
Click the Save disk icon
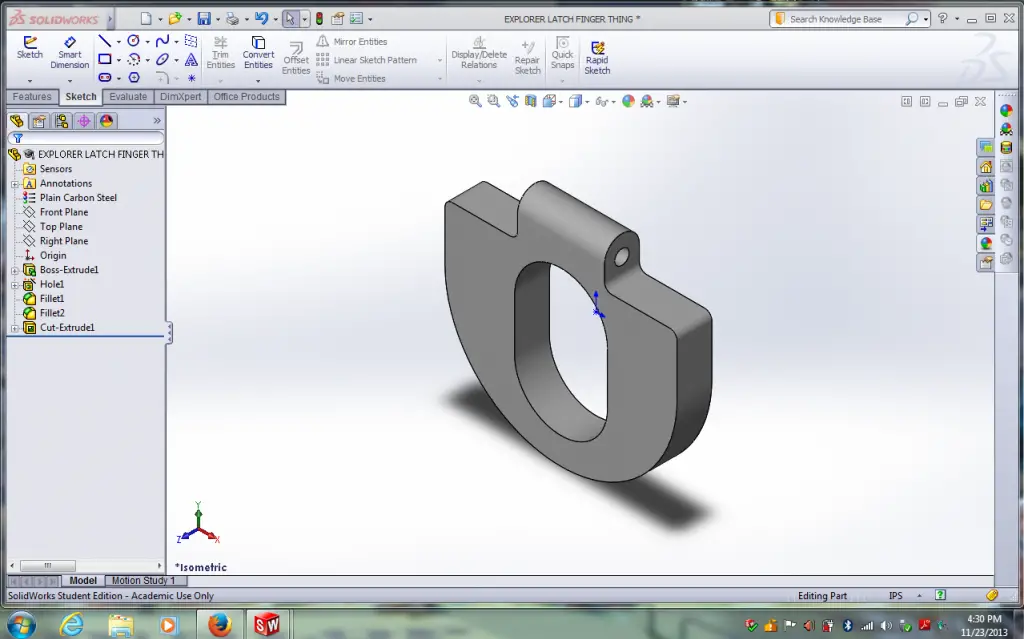pos(204,19)
